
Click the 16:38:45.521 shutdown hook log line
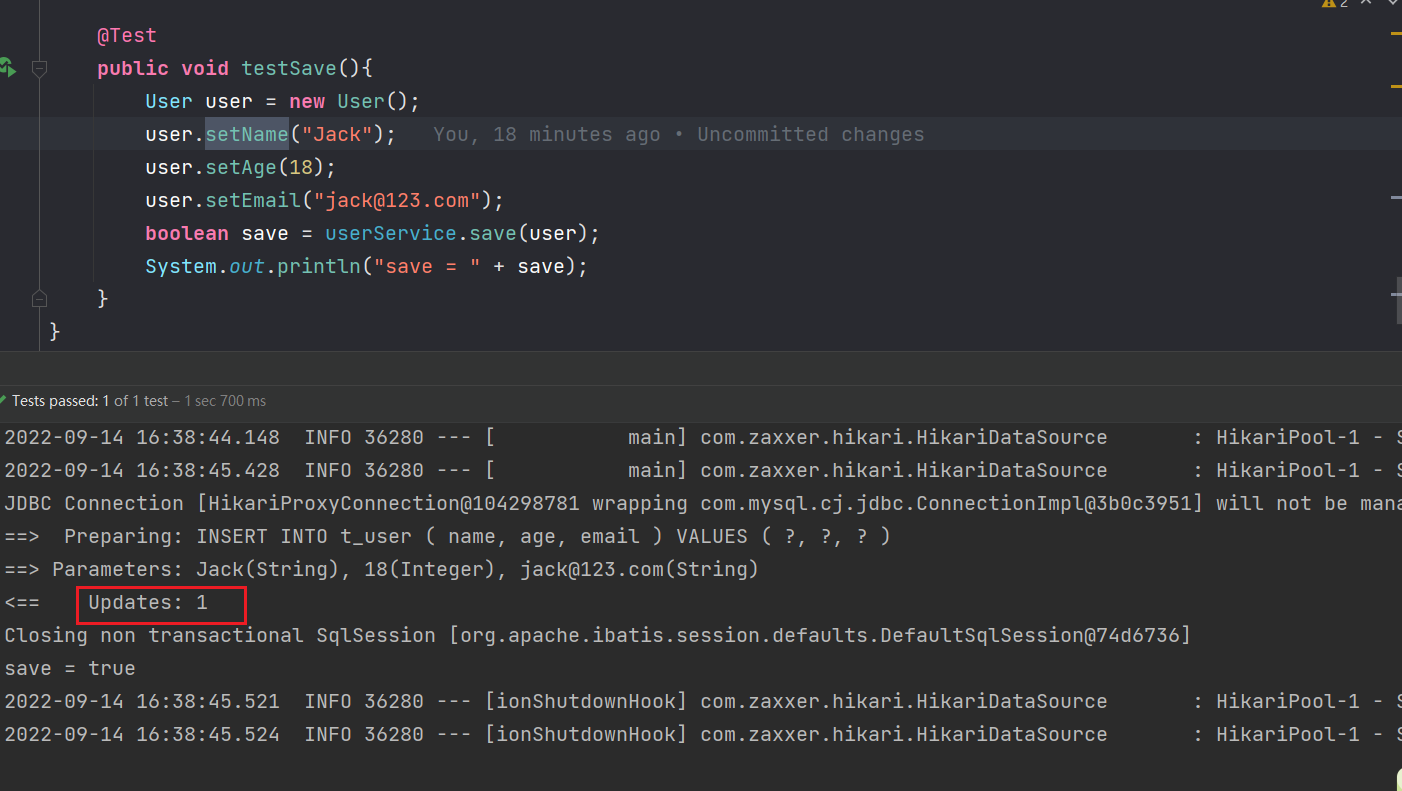click(x=701, y=701)
